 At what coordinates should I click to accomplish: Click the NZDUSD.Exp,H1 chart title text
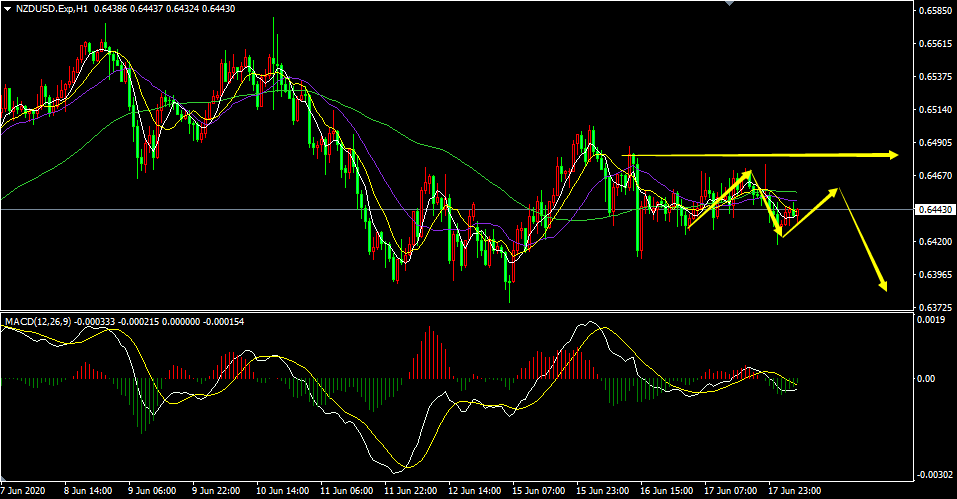(x=52, y=9)
